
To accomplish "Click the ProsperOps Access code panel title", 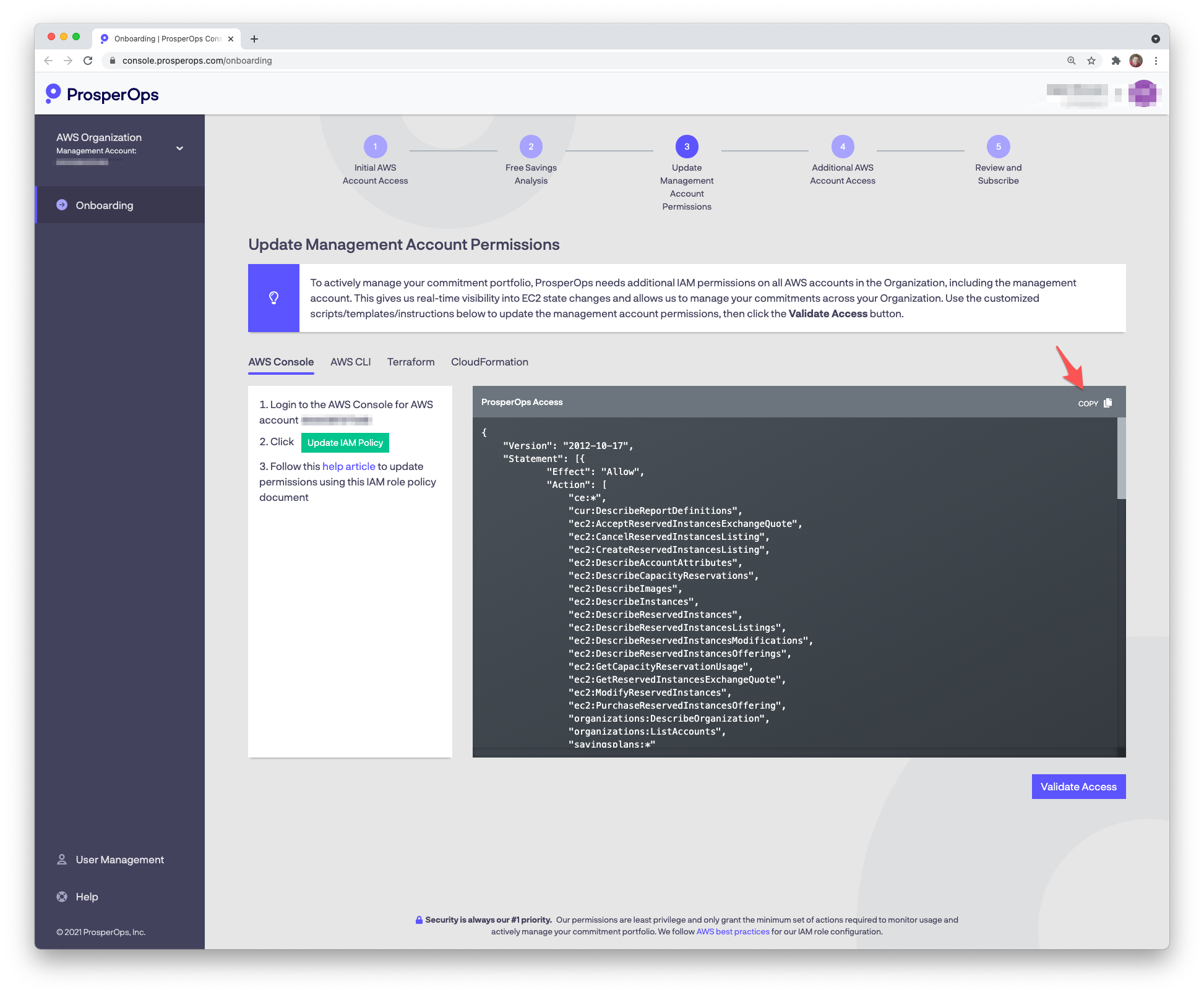I will tap(522, 402).
